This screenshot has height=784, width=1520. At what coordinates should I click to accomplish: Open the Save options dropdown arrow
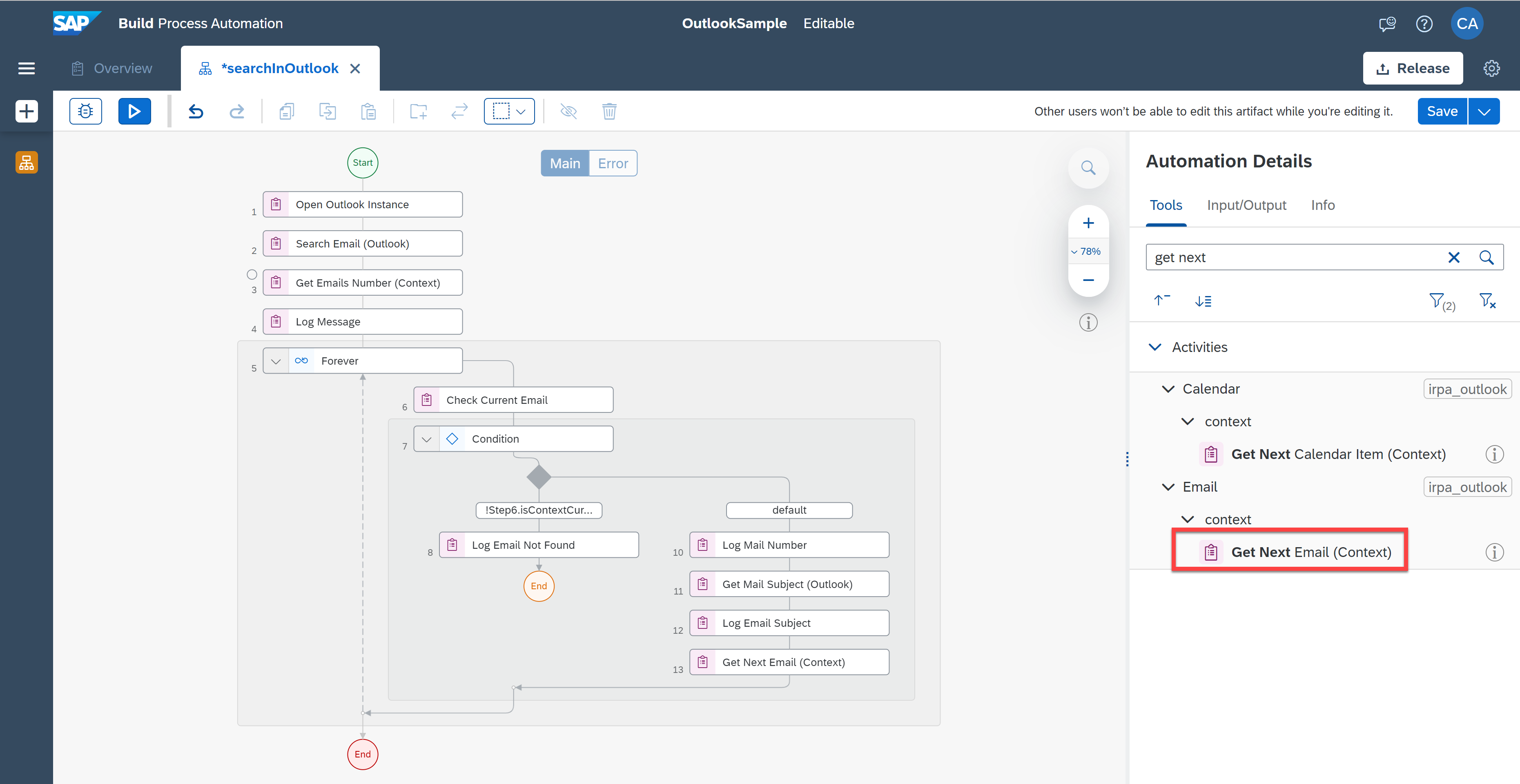pyautogui.click(x=1484, y=111)
